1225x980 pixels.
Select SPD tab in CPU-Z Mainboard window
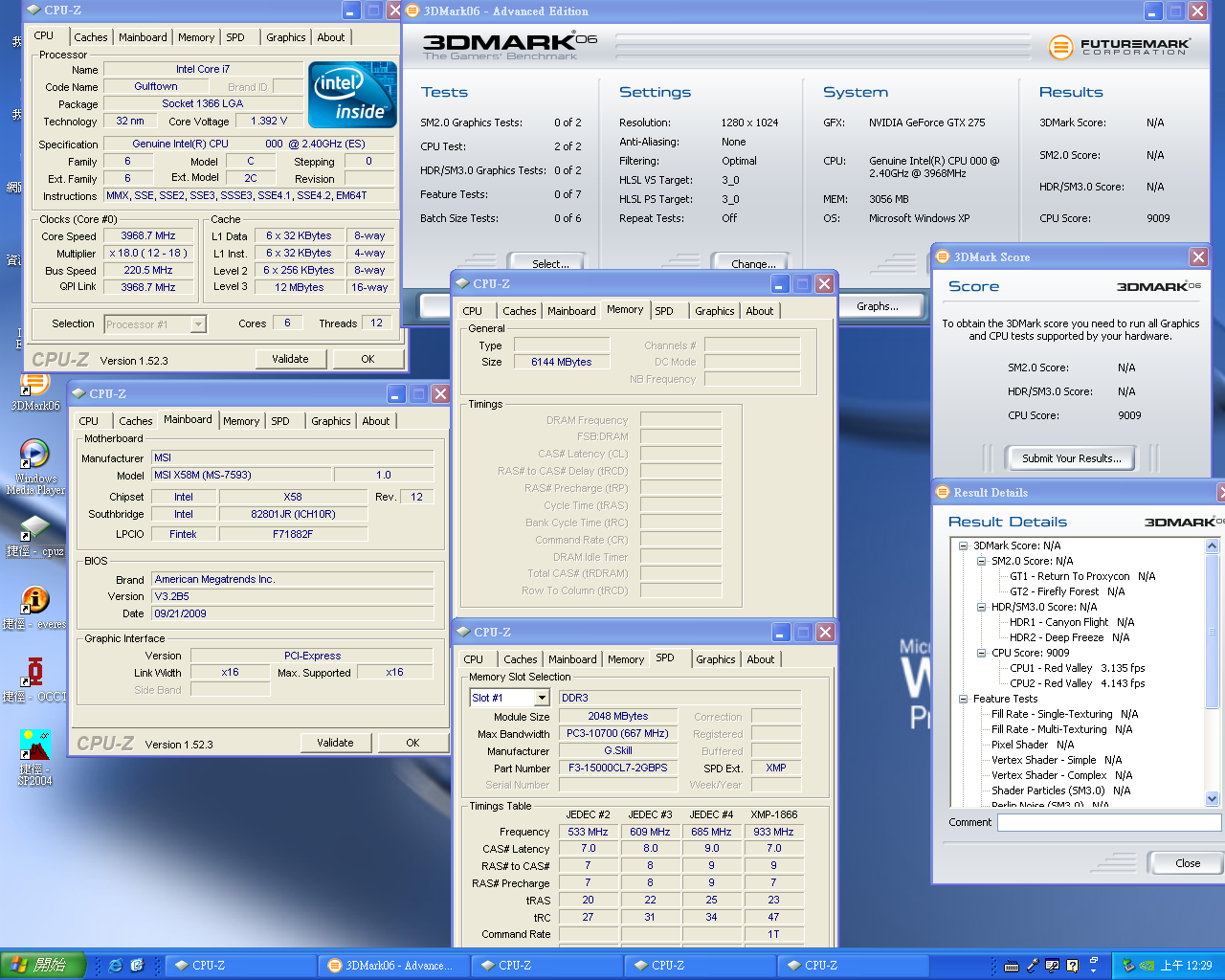tap(280, 421)
